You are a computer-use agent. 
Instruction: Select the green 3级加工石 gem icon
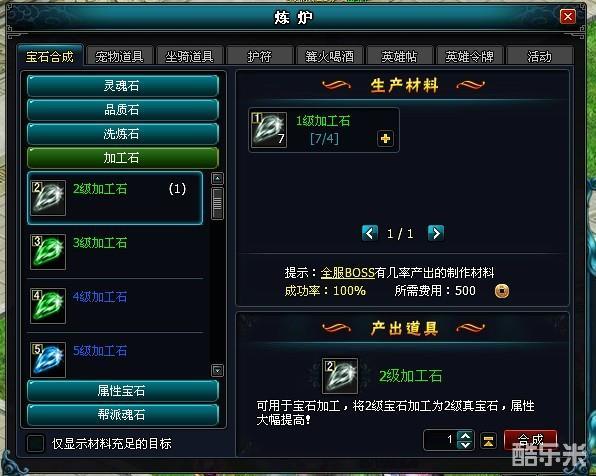(x=48, y=252)
